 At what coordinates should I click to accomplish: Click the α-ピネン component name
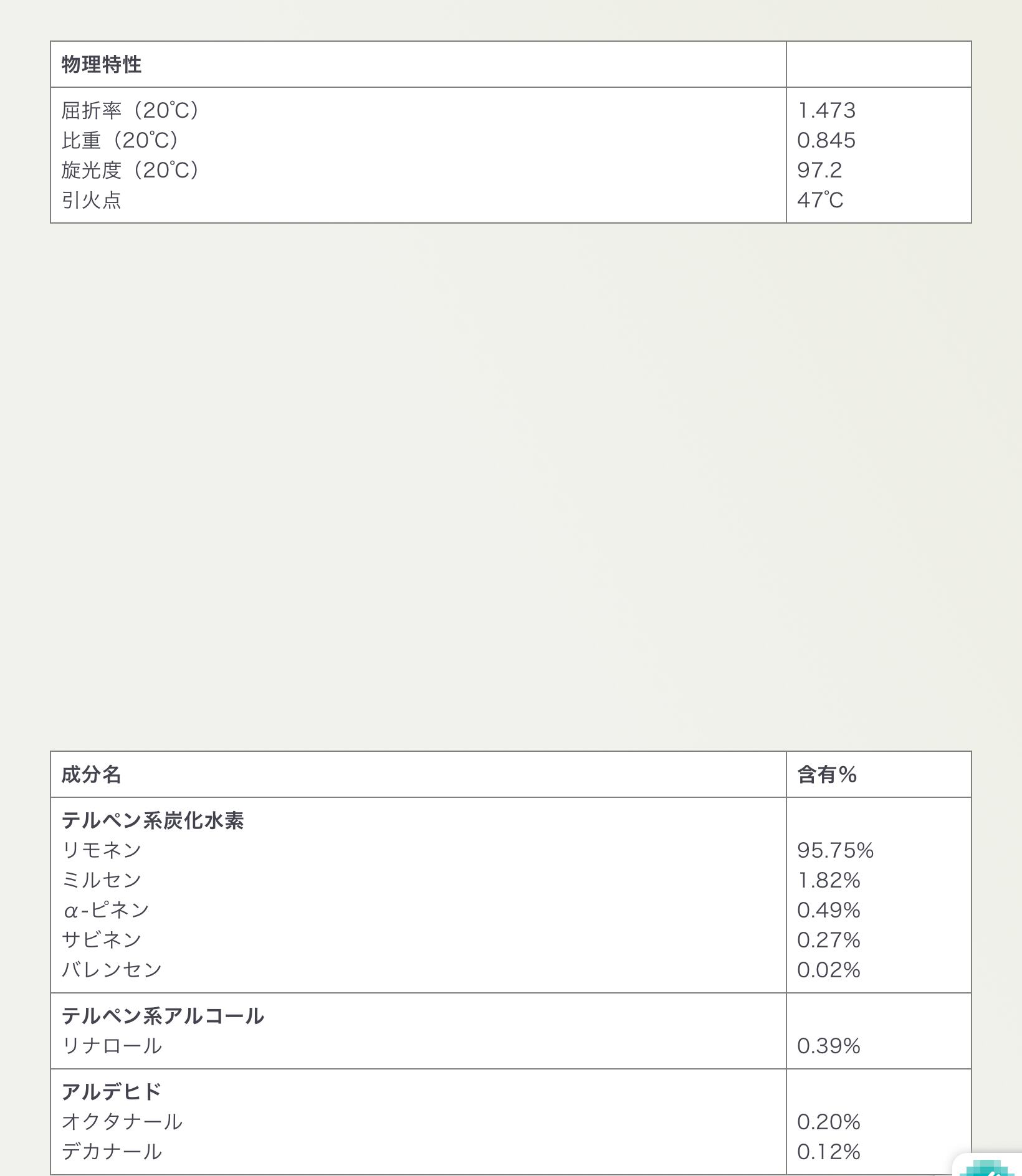106,910
